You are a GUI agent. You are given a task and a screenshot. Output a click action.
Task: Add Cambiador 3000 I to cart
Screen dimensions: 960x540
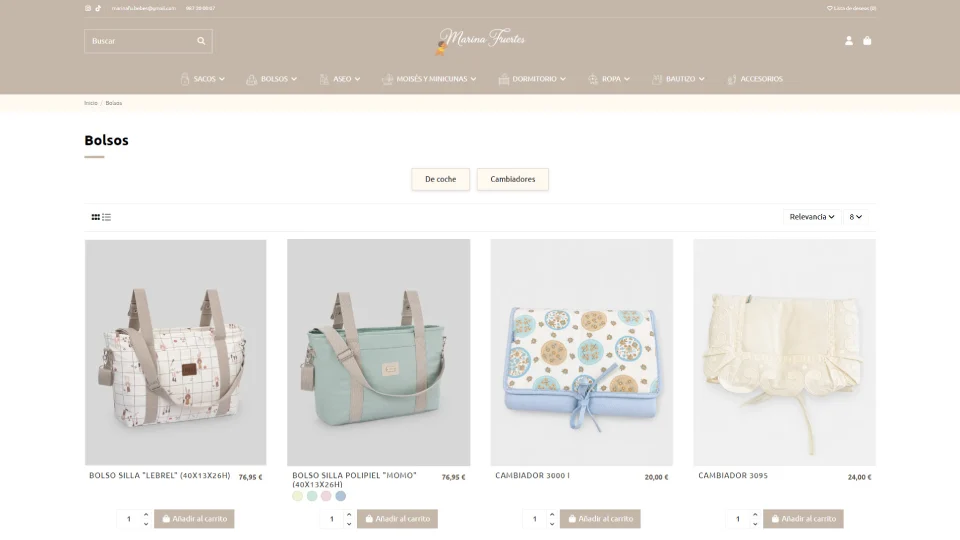pos(601,519)
